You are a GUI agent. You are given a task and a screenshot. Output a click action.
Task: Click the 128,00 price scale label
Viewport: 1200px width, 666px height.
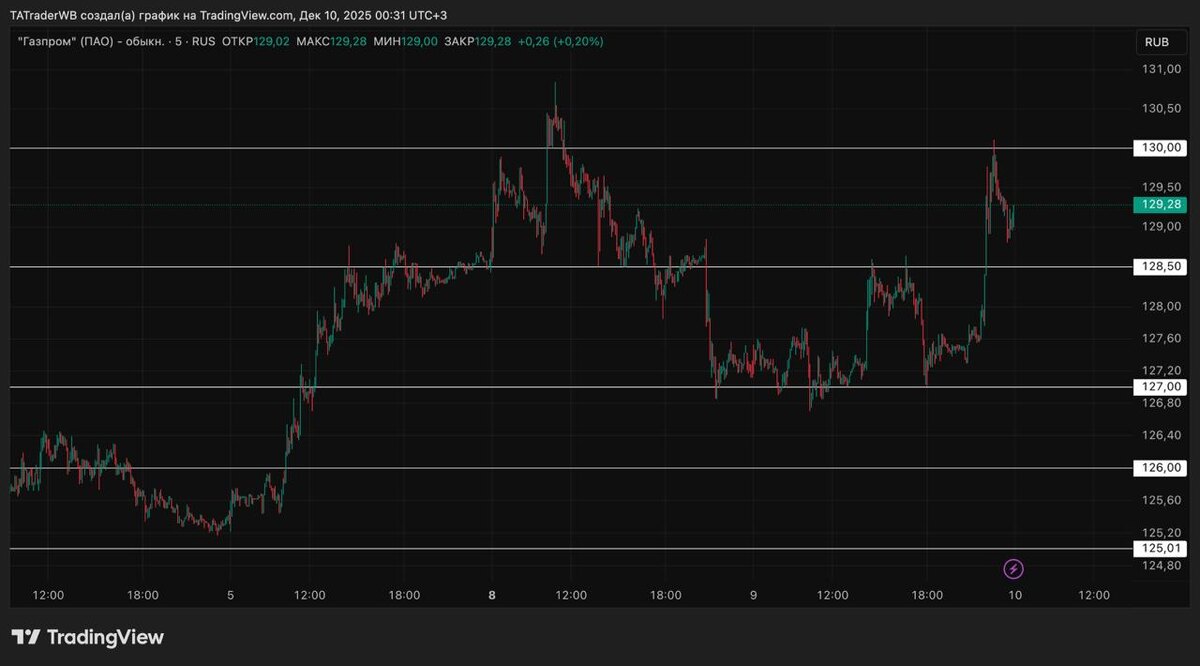pos(1163,307)
